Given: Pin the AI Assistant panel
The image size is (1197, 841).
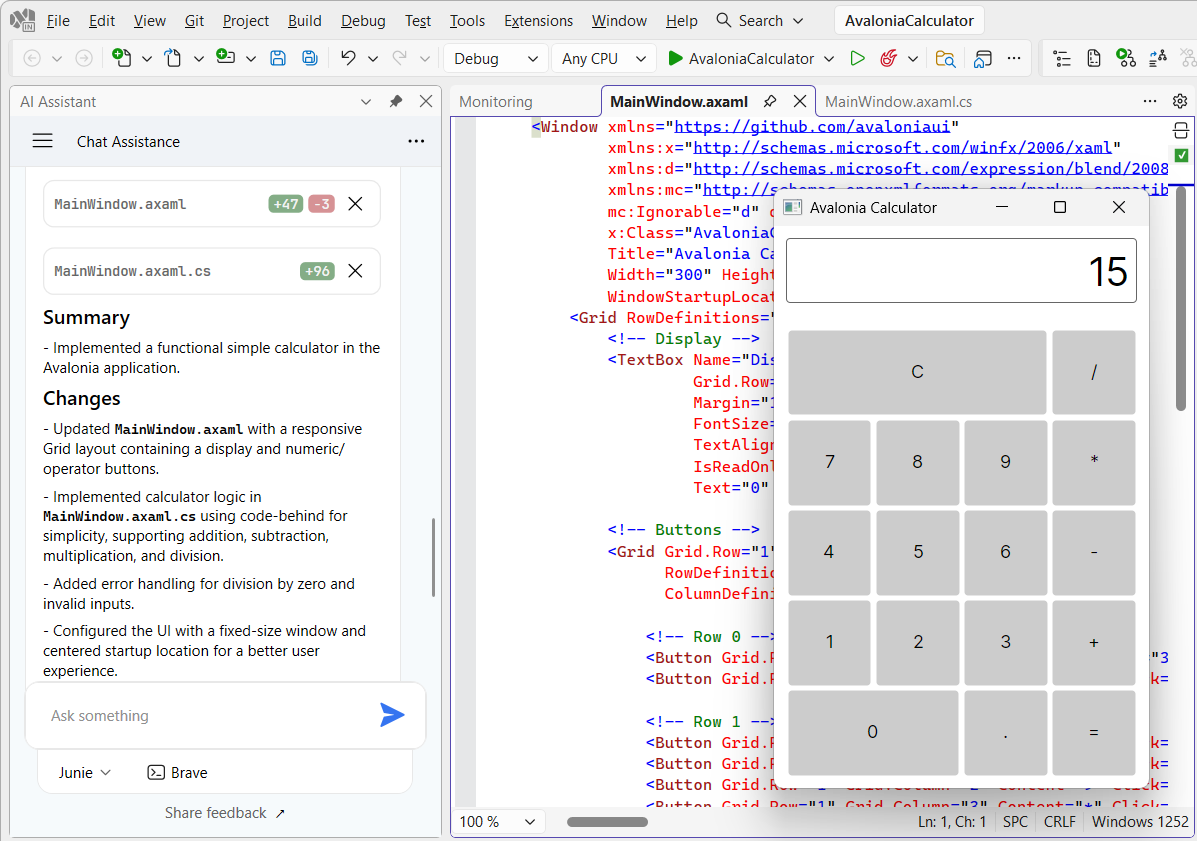Looking at the screenshot, I should pyautogui.click(x=395, y=102).
